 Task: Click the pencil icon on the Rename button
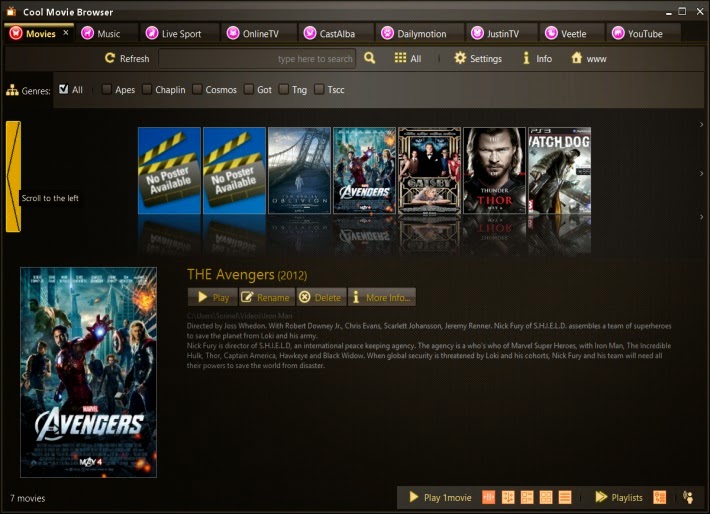(247, 297)
